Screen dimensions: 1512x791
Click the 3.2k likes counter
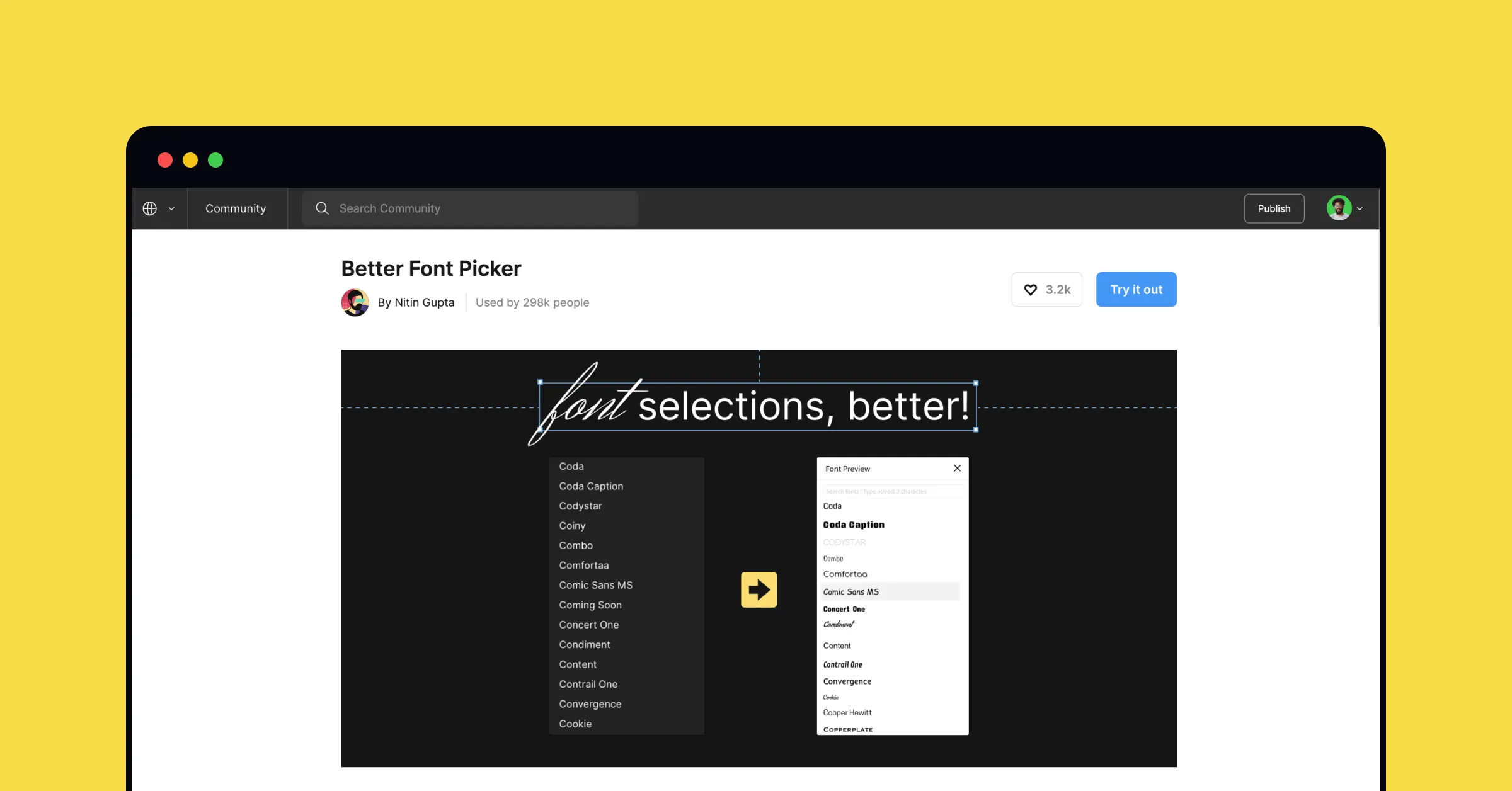pyautogui.click(x=1046, y=289)
